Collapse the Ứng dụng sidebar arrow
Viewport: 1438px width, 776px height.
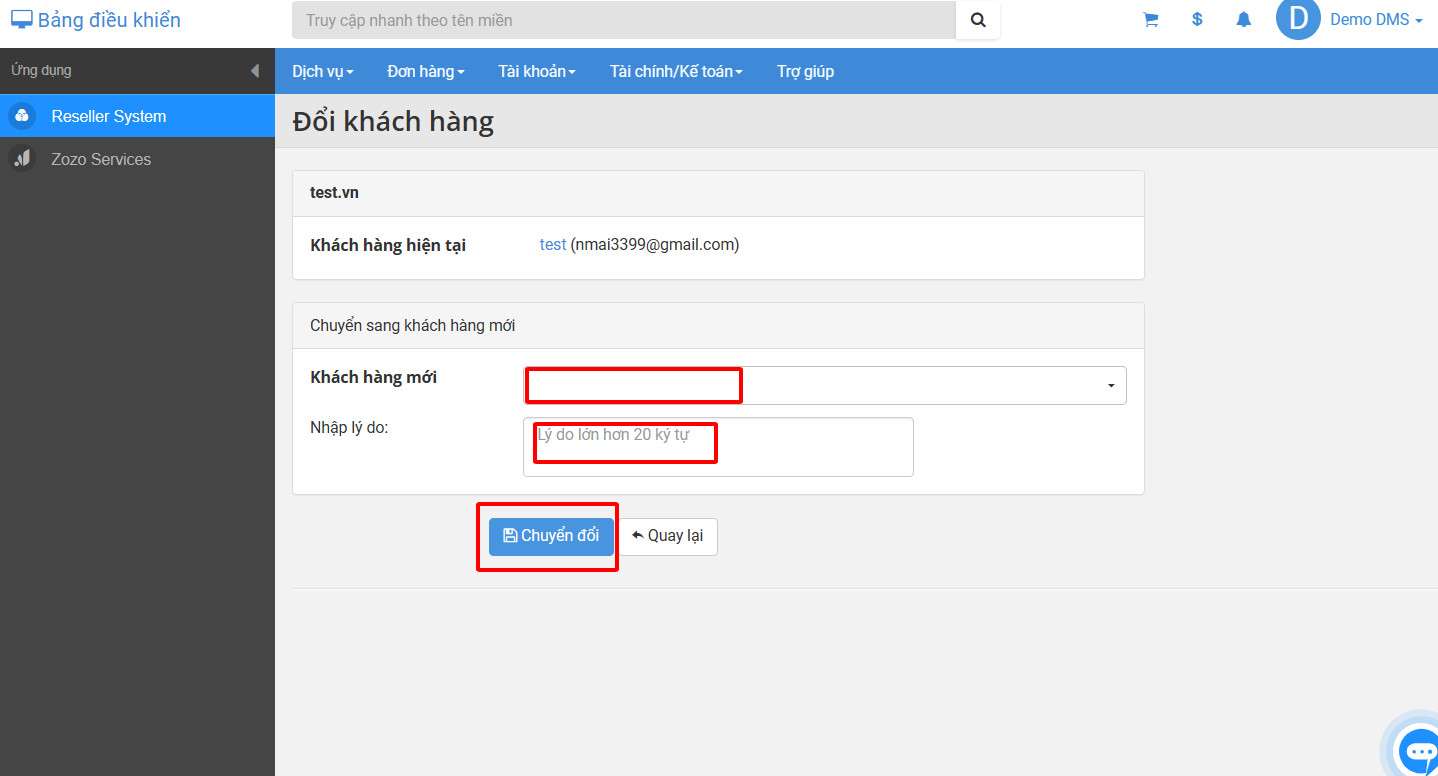click(254, 71)
